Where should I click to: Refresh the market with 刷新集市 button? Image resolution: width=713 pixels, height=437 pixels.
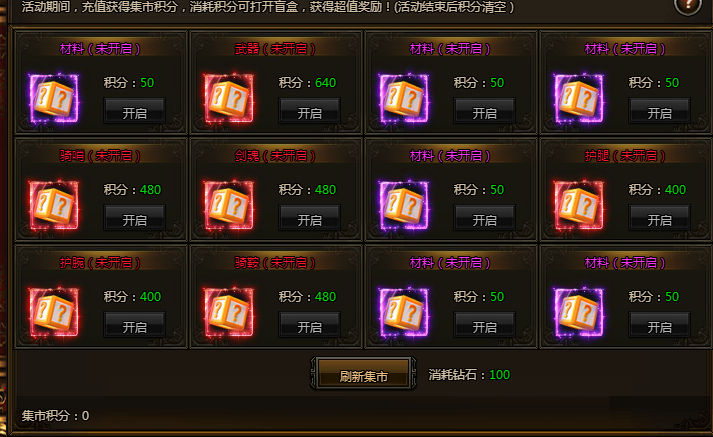coord(363,374)
